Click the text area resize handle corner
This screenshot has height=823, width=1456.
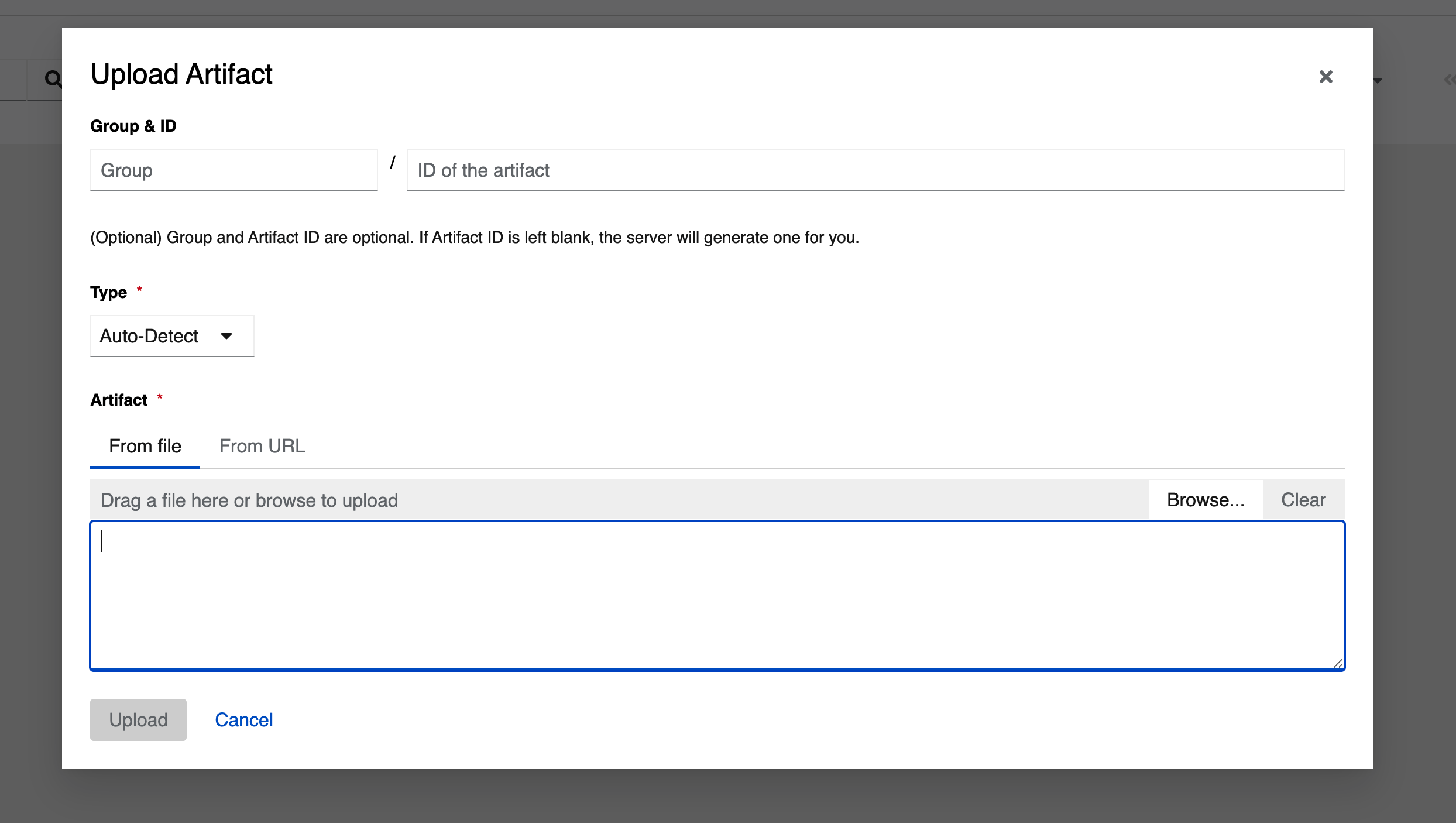(x=1338, y=663)
